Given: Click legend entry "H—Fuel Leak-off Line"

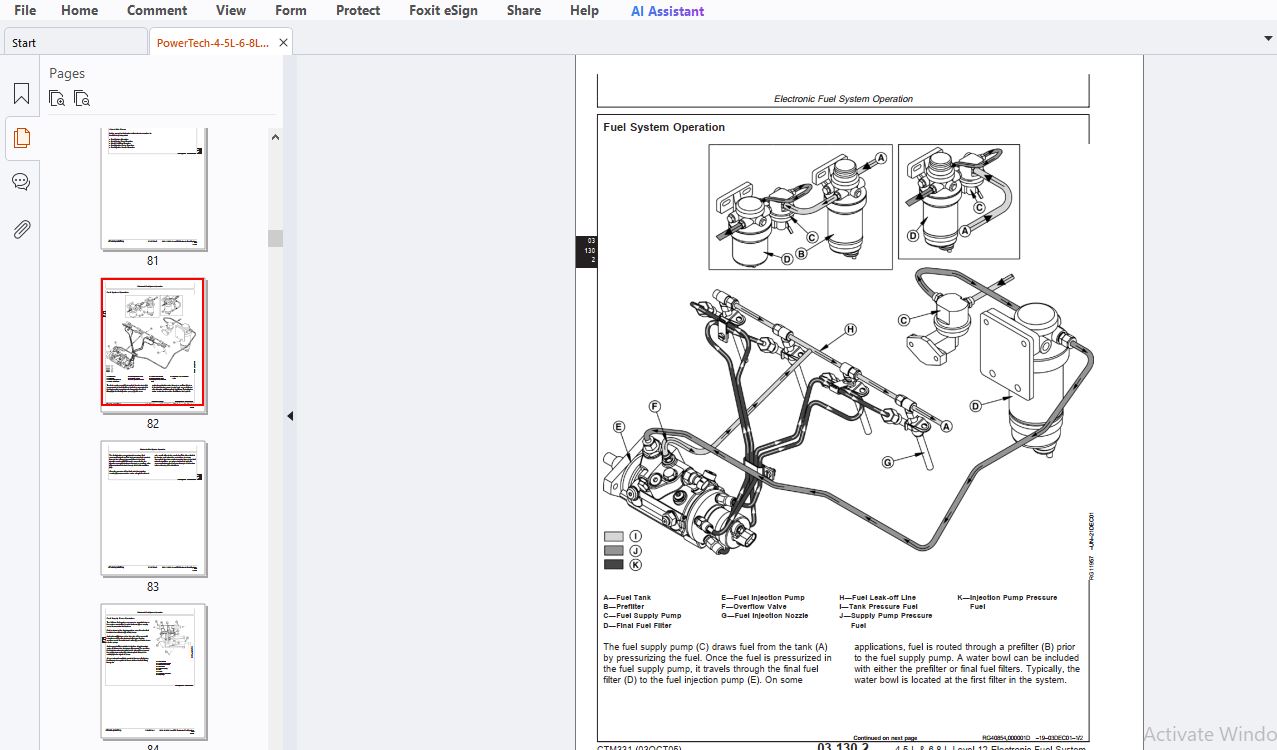Looking at the screenshot, I should coord(878,598).
